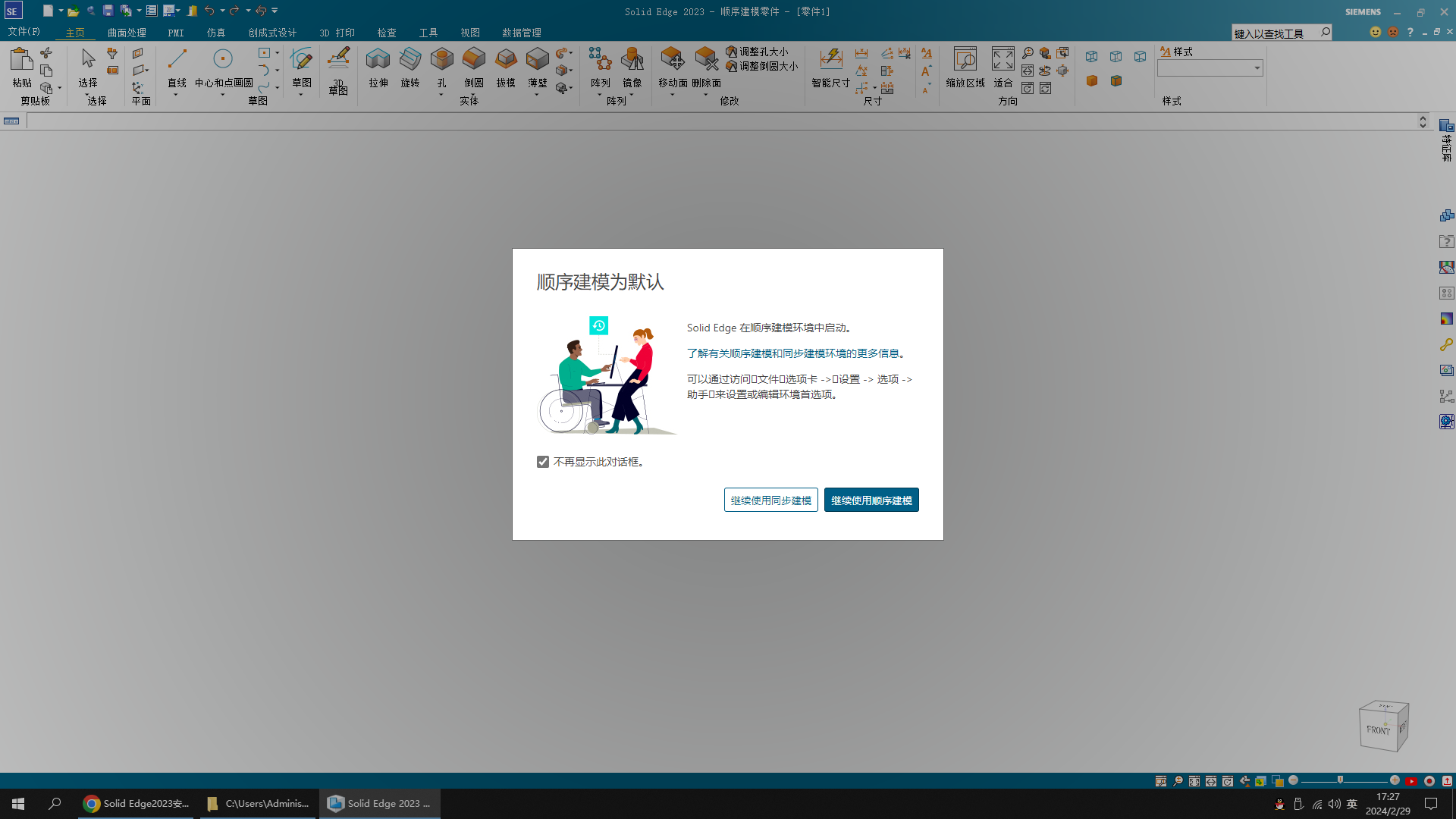Click Continue with Synchronous modeling button
The width and height of the screenshot is (1456, 819).
point(770,500)
